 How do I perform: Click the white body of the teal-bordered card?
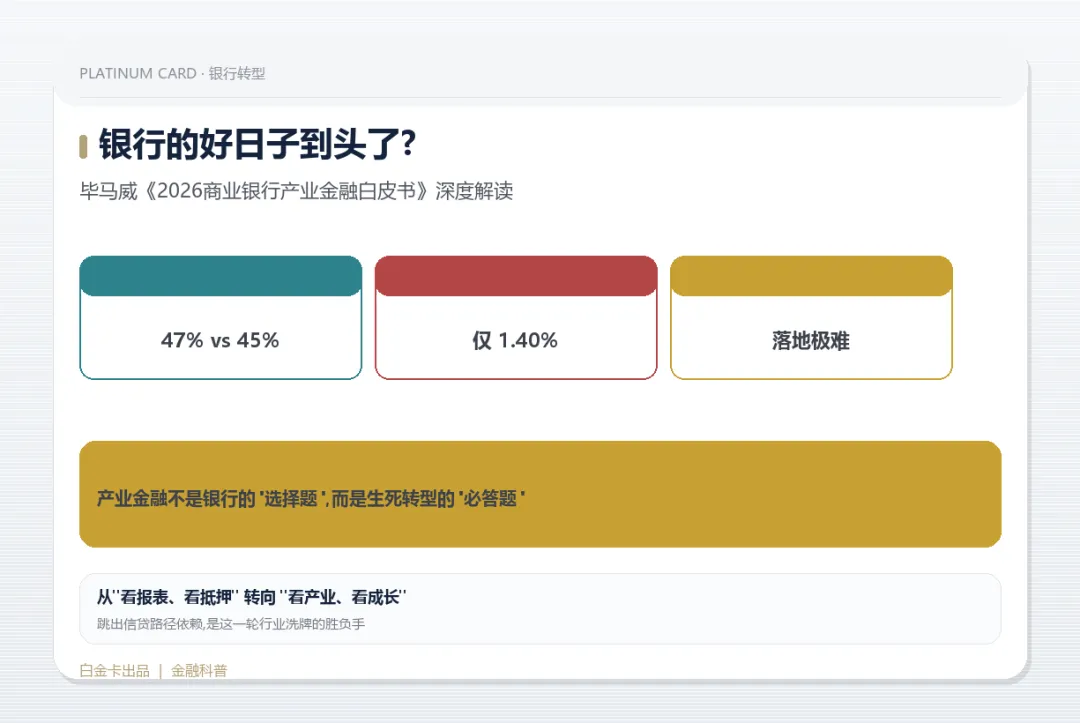[220, 337]
